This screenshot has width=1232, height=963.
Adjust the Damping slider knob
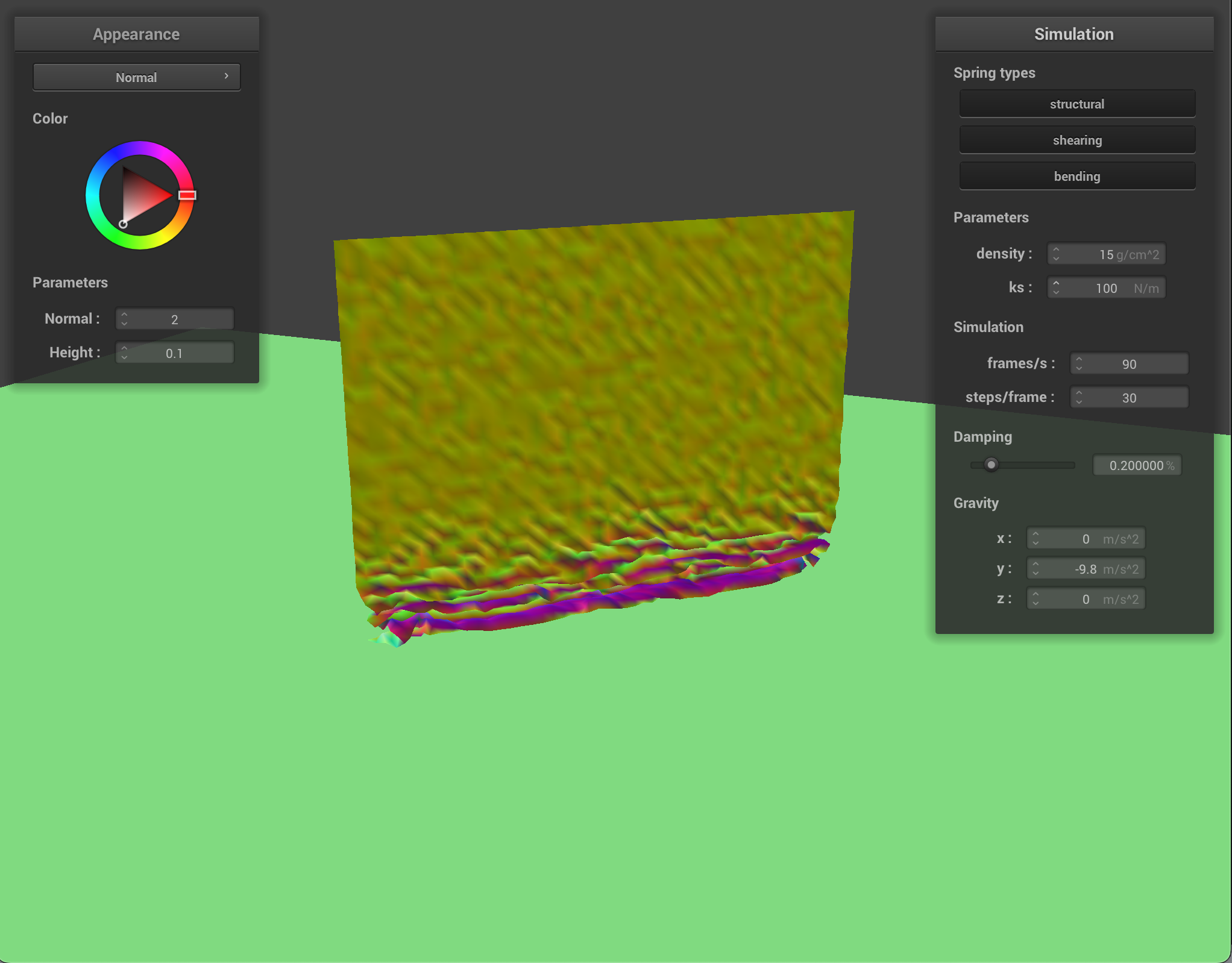(x=991, y=465)
